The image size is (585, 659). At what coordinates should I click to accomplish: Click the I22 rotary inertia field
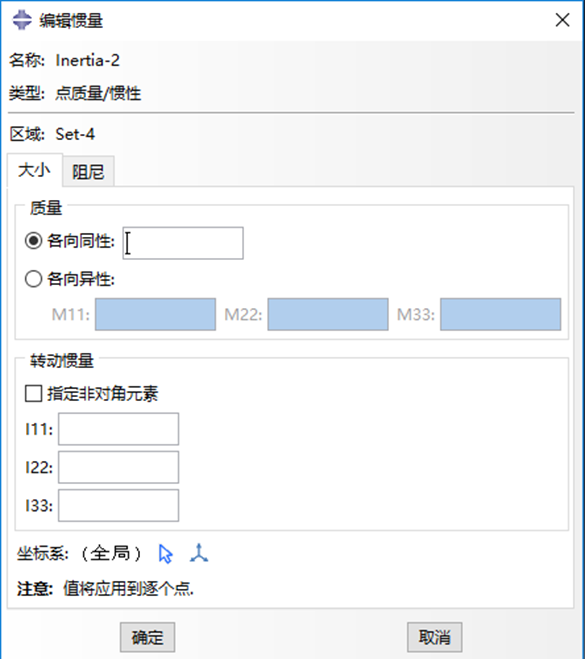click(x=119, y=467)
